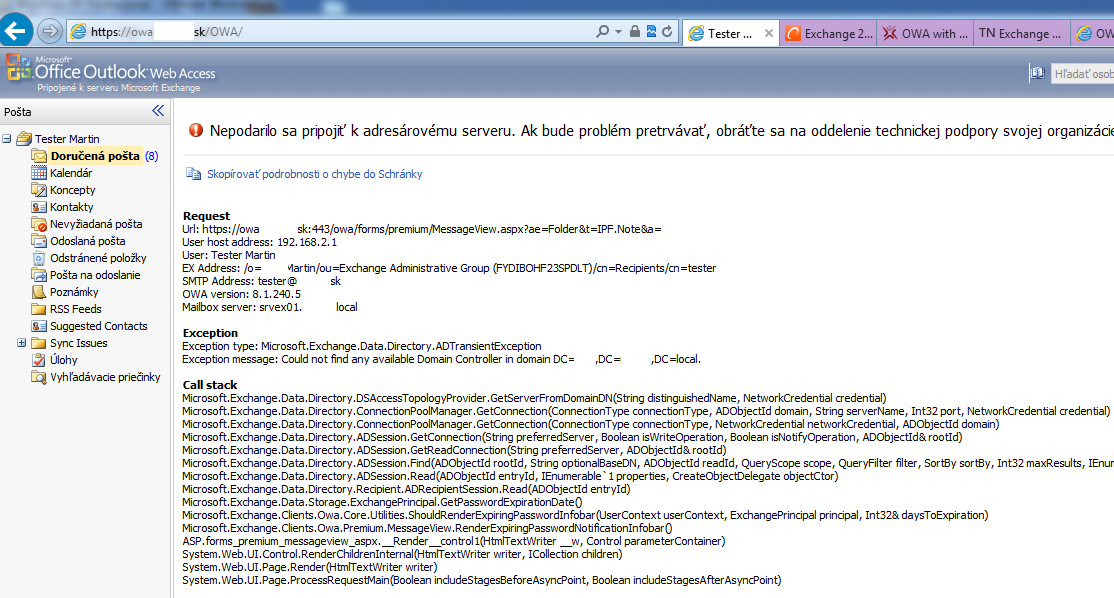
Task: Select the Koncepty folder label
Action: [72, 190]
